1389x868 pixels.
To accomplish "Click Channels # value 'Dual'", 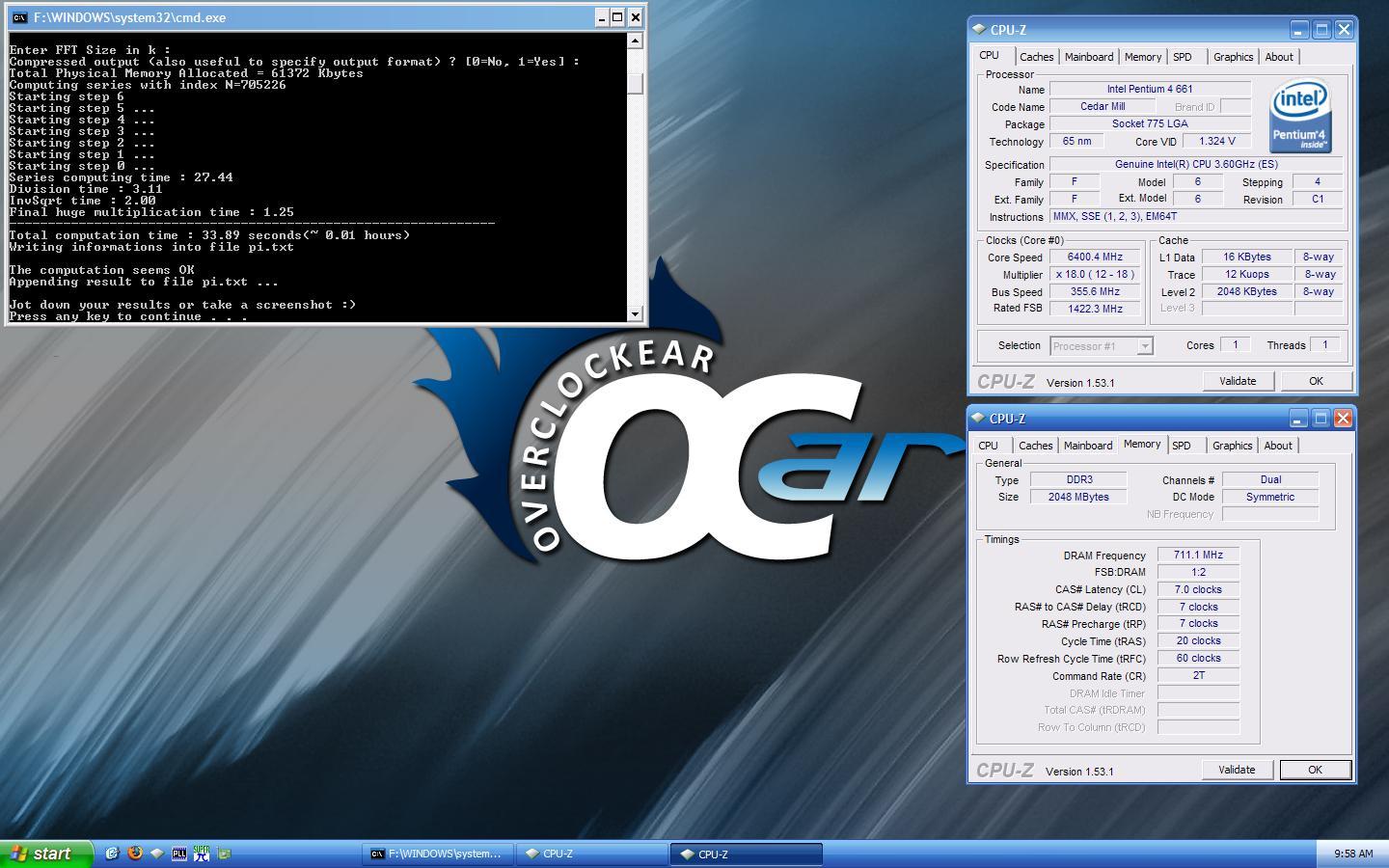I will [1270, 479].
